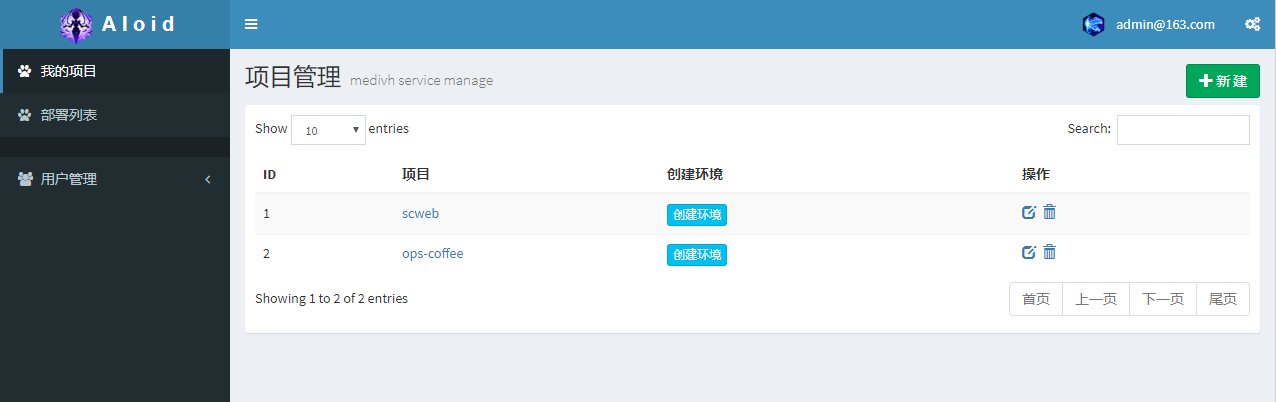Viewport: 1276px width, 402px height.
Task: Delete the scweb project
Action: pos(1049,212)
